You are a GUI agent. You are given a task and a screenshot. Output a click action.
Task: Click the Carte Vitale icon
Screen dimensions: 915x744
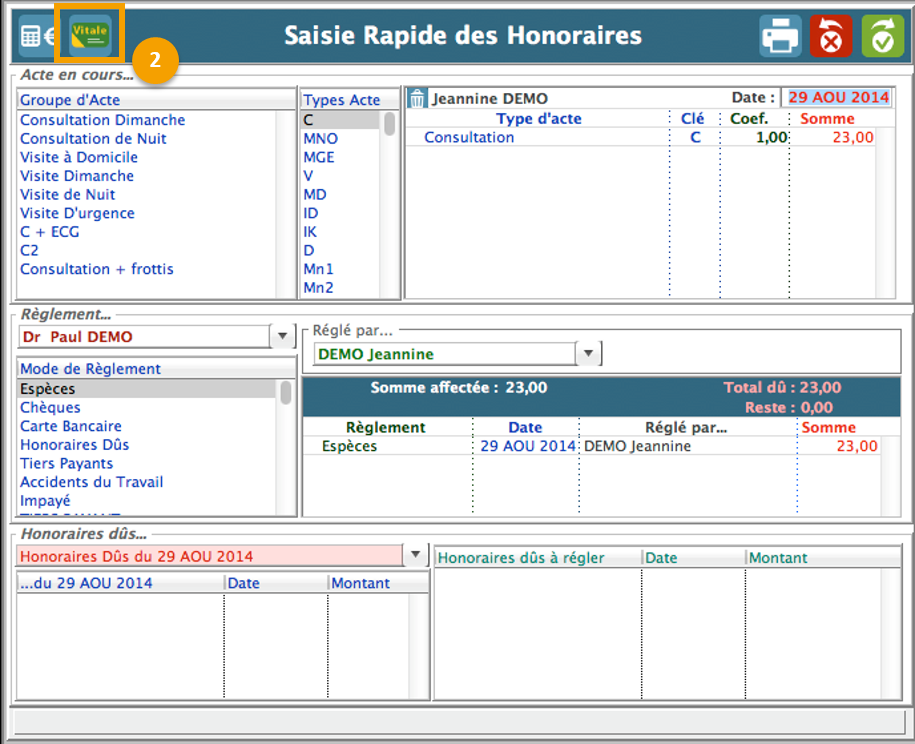point(89,35)
